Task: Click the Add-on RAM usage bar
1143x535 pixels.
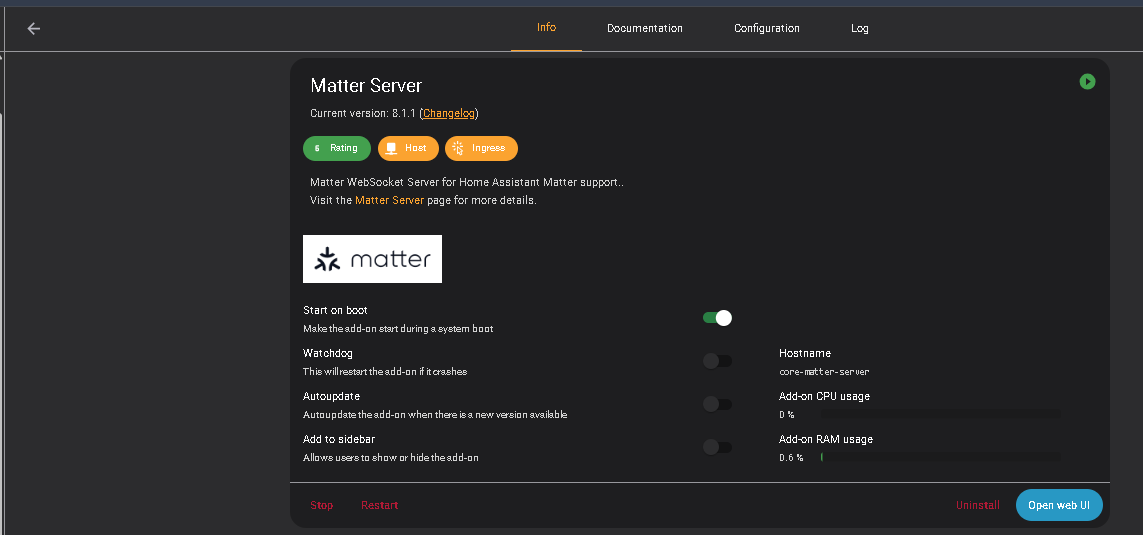Action: [x=940, y=457]
